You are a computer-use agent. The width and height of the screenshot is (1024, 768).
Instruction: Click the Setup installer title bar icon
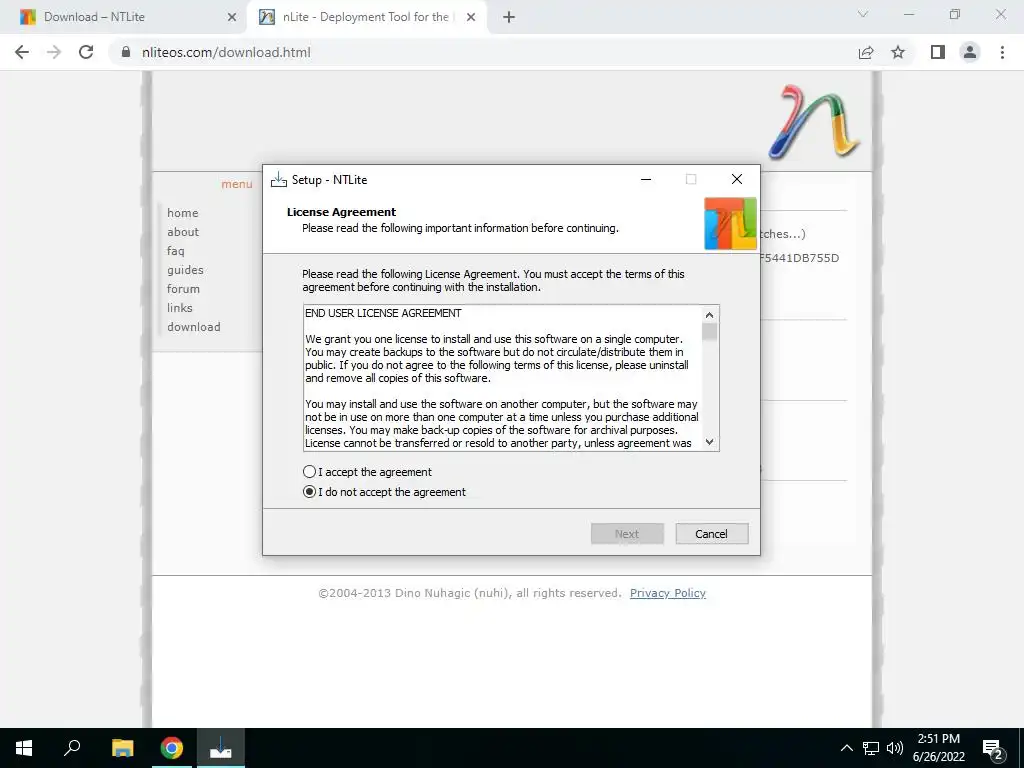pyautogui.click(x=279, y=180)
